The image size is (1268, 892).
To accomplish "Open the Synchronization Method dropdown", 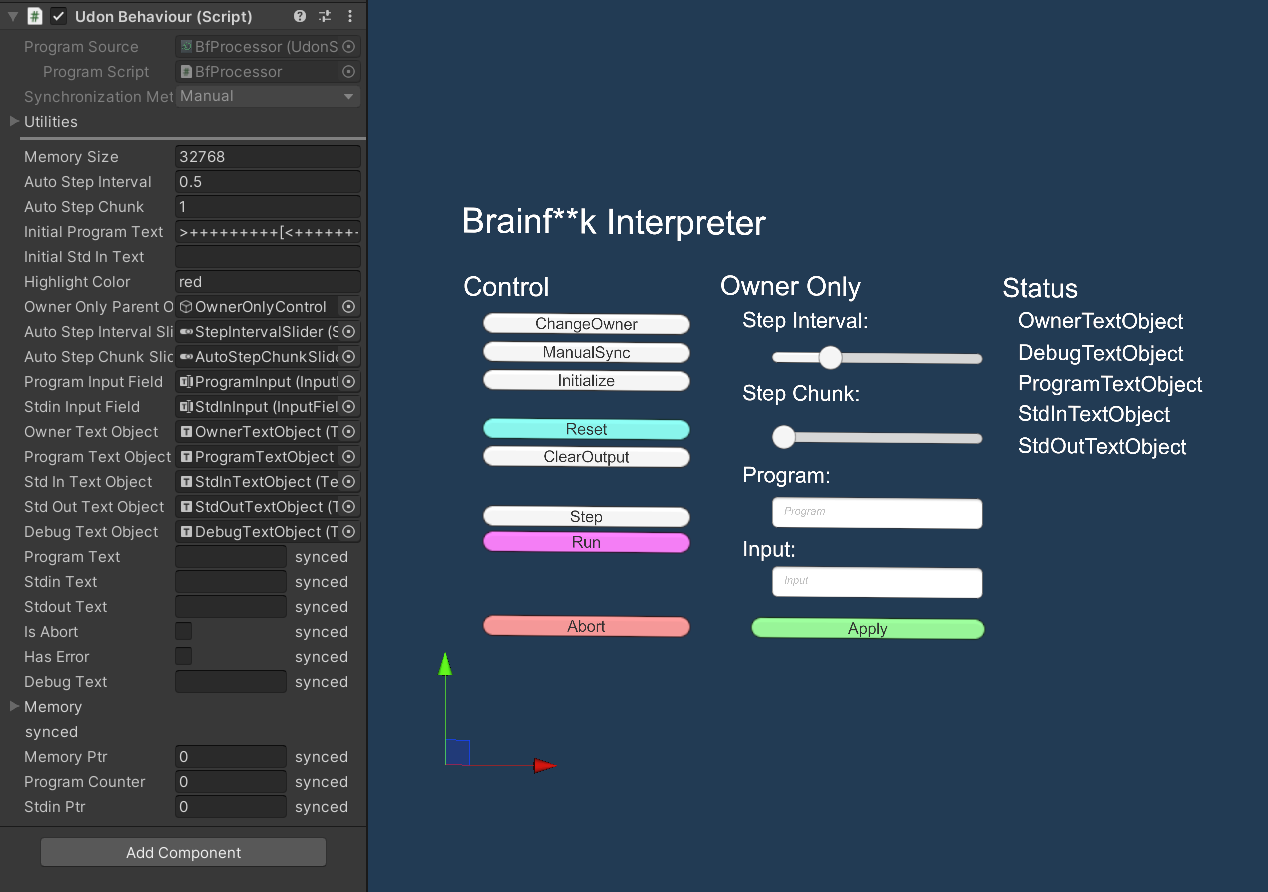I will click(x=267, y=96).
